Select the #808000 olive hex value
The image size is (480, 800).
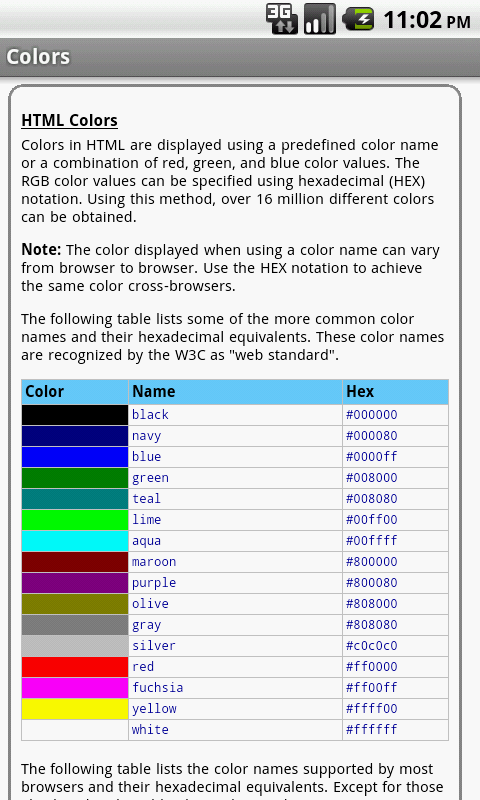(371, 604)
